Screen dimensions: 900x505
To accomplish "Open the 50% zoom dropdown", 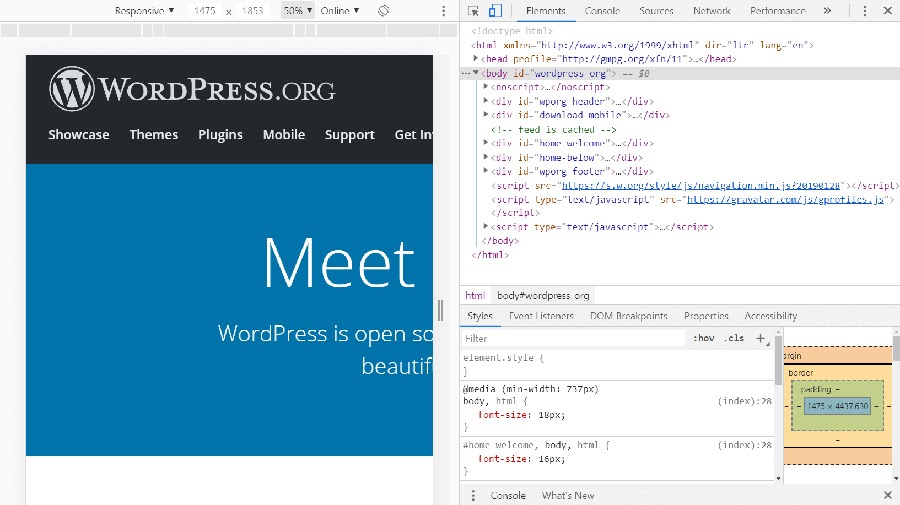I will (297, 10).
